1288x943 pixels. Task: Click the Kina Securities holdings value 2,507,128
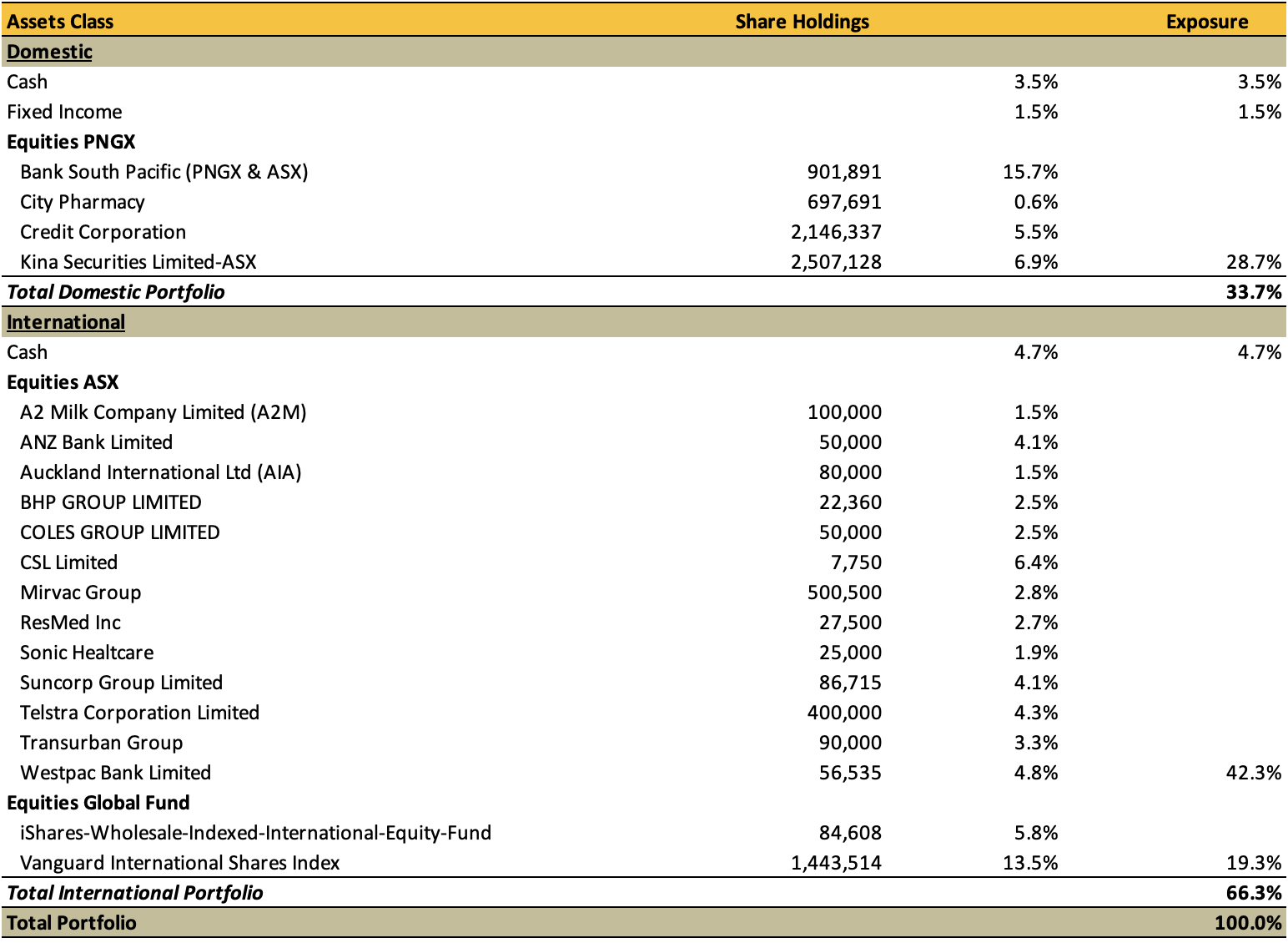point(836,262)
